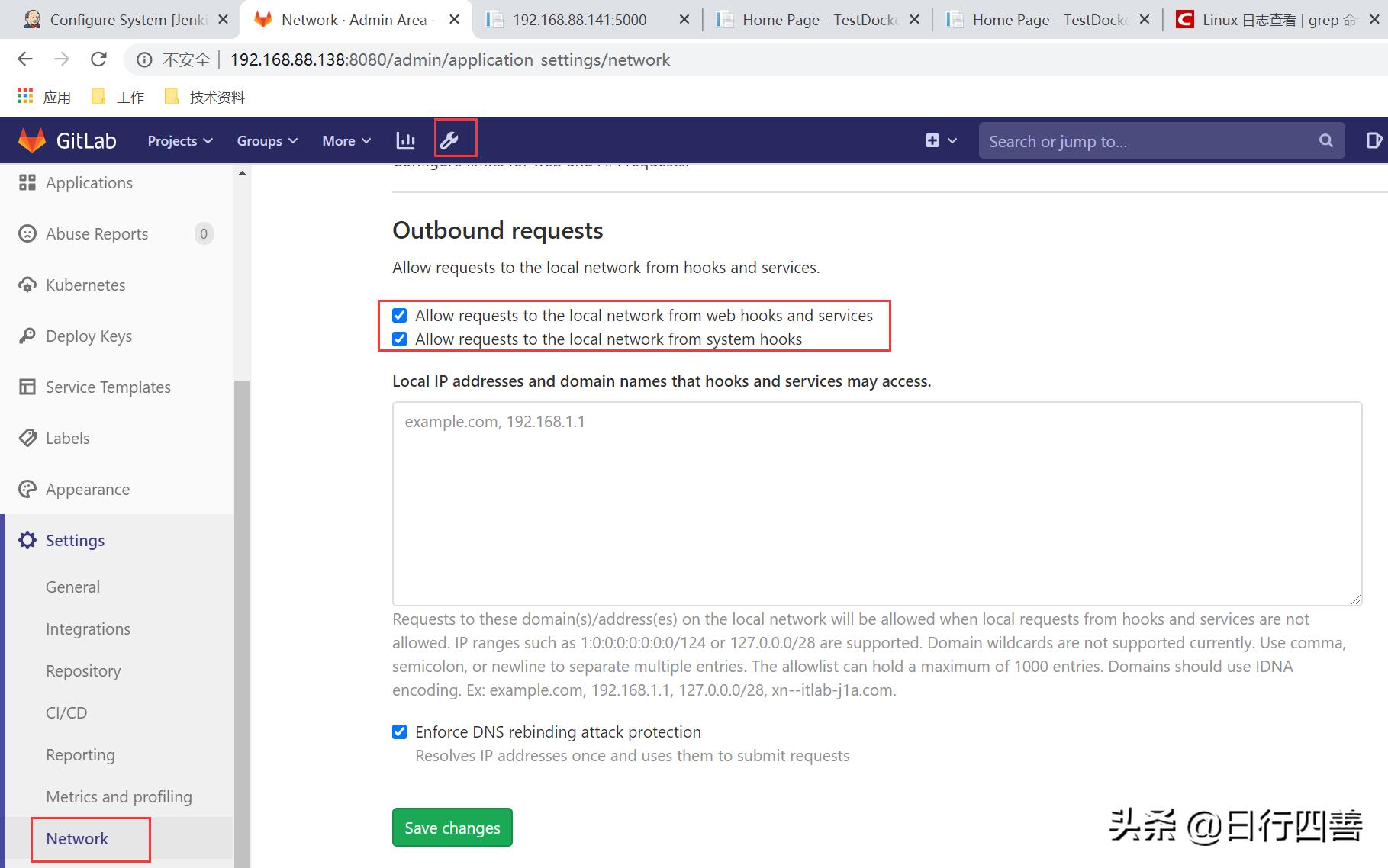This screenshot has height=868, width=1388.
Task: Open the Deploy Keys sidebar link
Action: pos(89,336)
